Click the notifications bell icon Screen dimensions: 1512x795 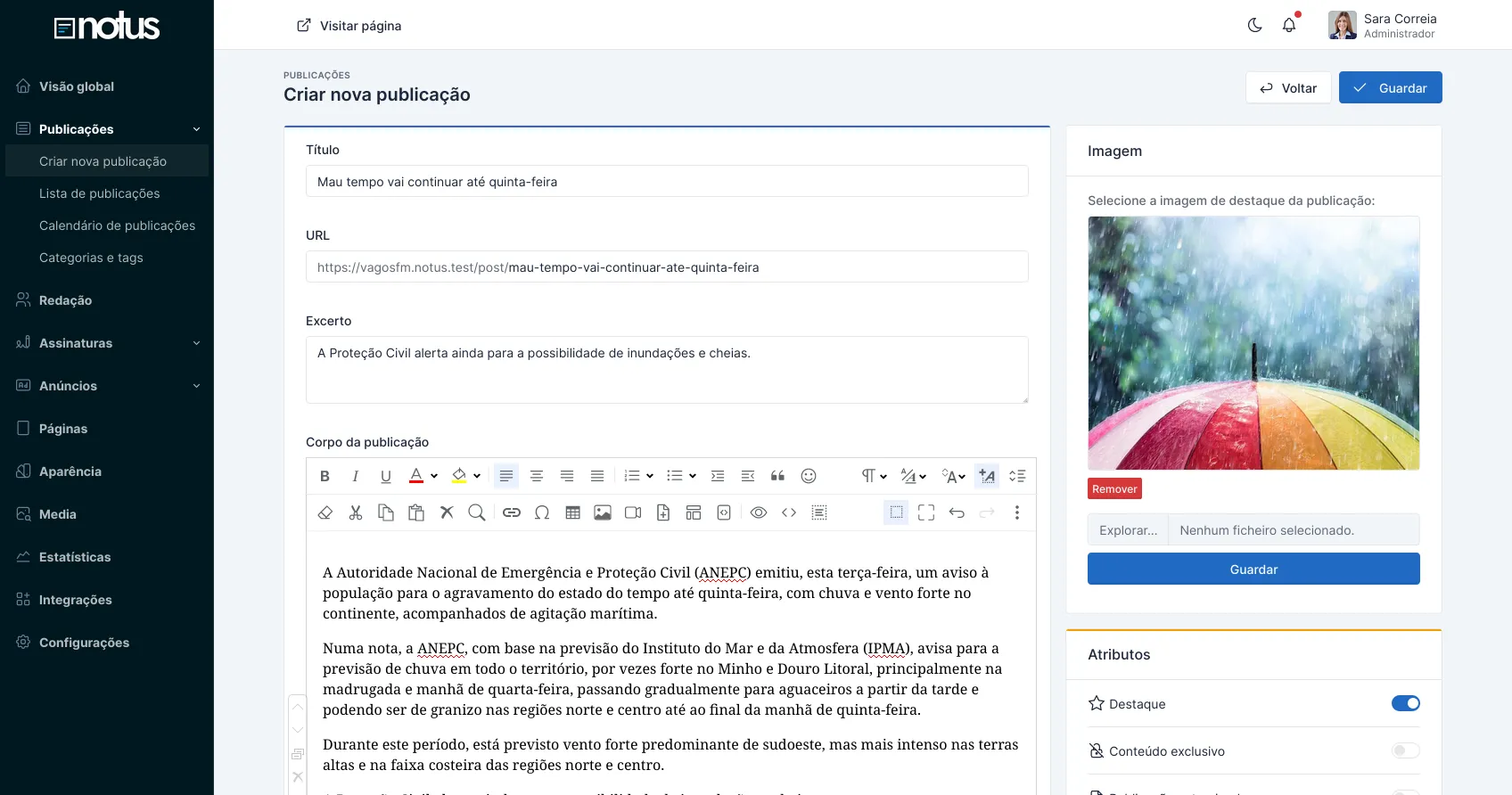tap(1289, 25)
